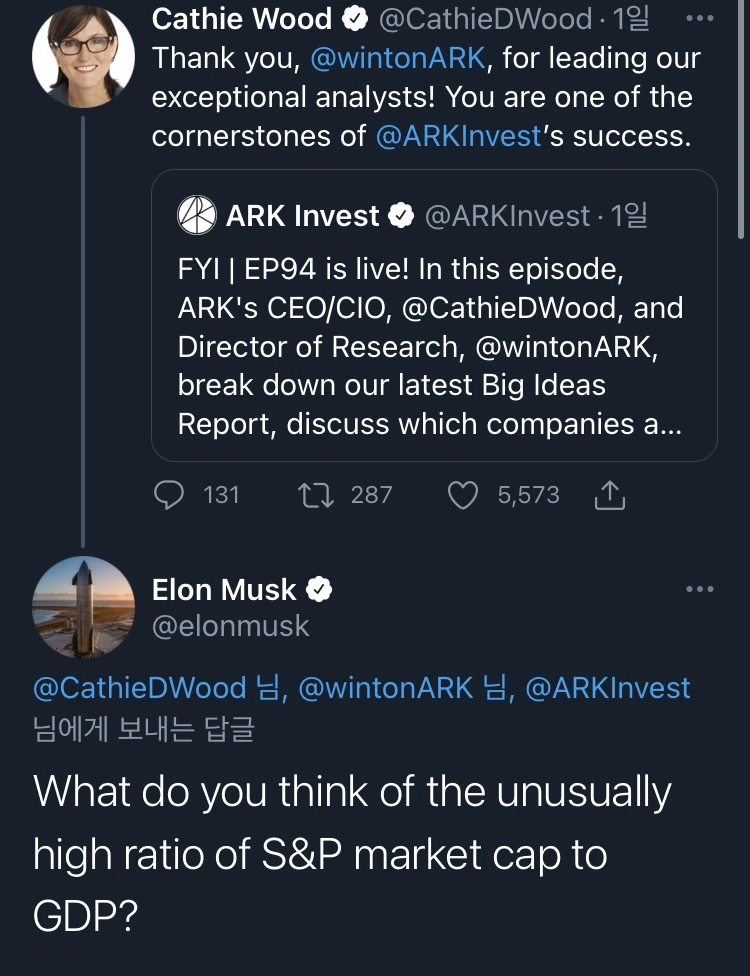750x976 pixels.
Task: Like Cathie Wood's tweet with heart icon
Action: point(462,495)
